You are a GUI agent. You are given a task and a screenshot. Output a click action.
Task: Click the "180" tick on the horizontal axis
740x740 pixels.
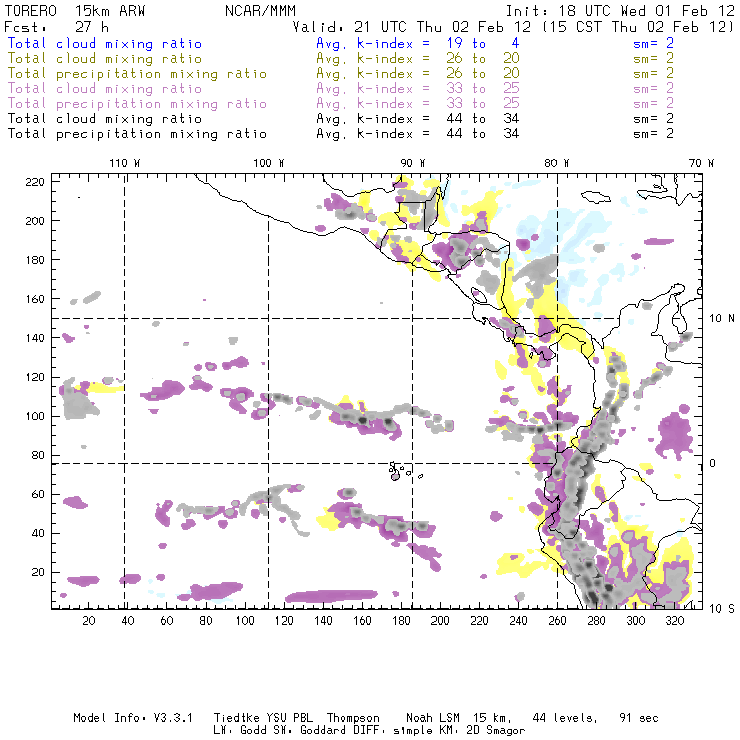pyautogui.click(x=401, y=621)
